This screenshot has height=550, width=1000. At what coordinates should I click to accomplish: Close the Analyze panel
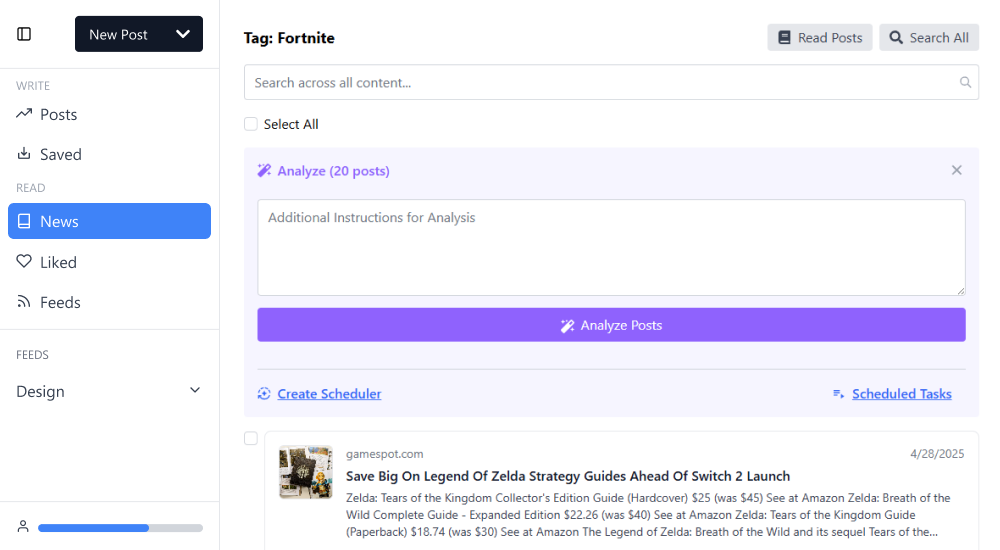[x=956, y=170]
